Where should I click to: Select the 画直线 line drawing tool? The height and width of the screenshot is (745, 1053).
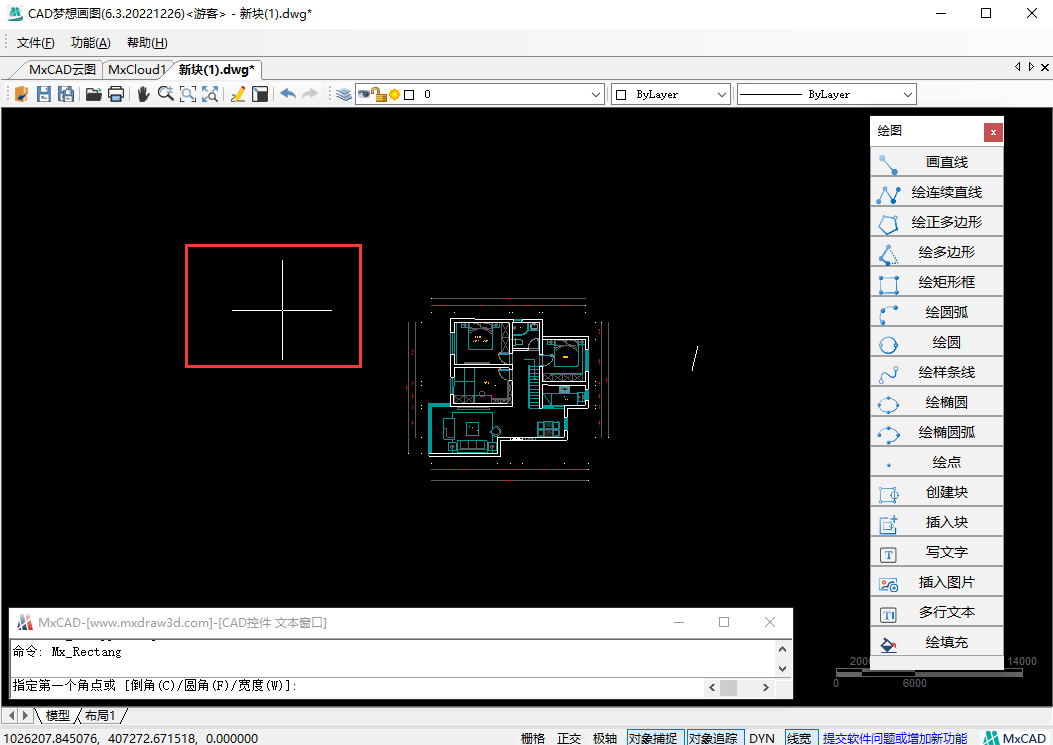(937, 162)
